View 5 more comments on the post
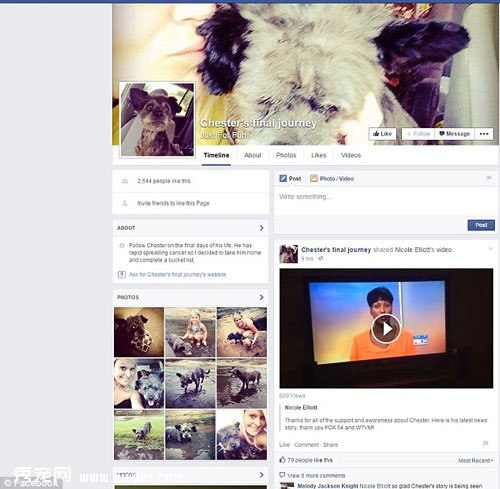500x489 pixels. pyautogui.click(x=316, y=475)
